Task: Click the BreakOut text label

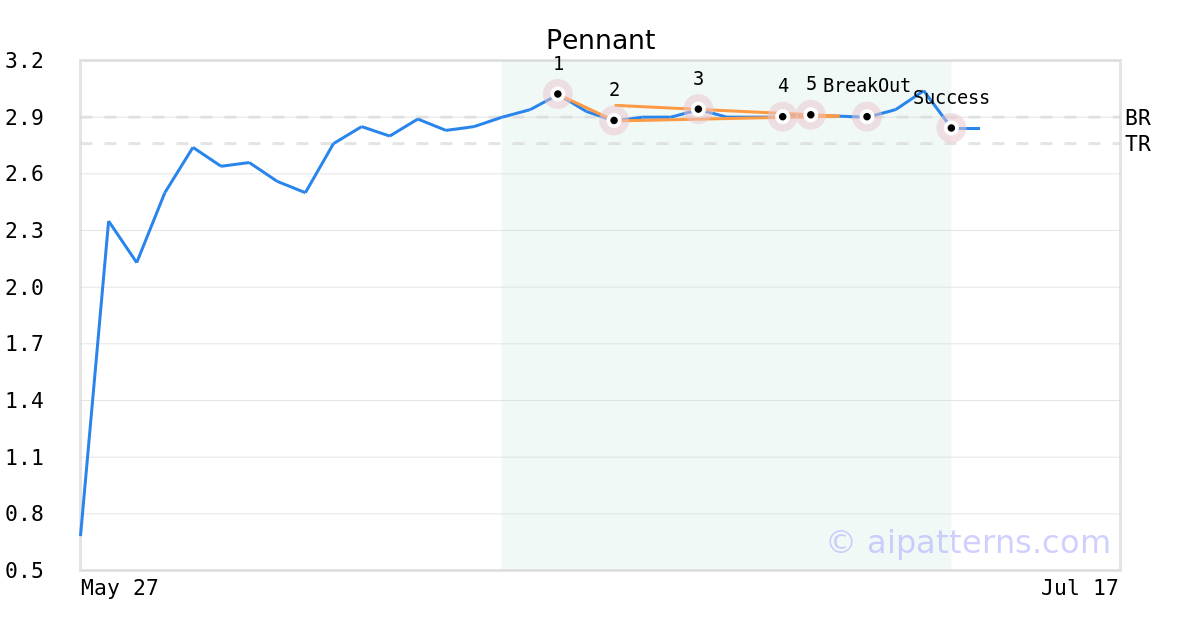Action: (x=867, y=86)
